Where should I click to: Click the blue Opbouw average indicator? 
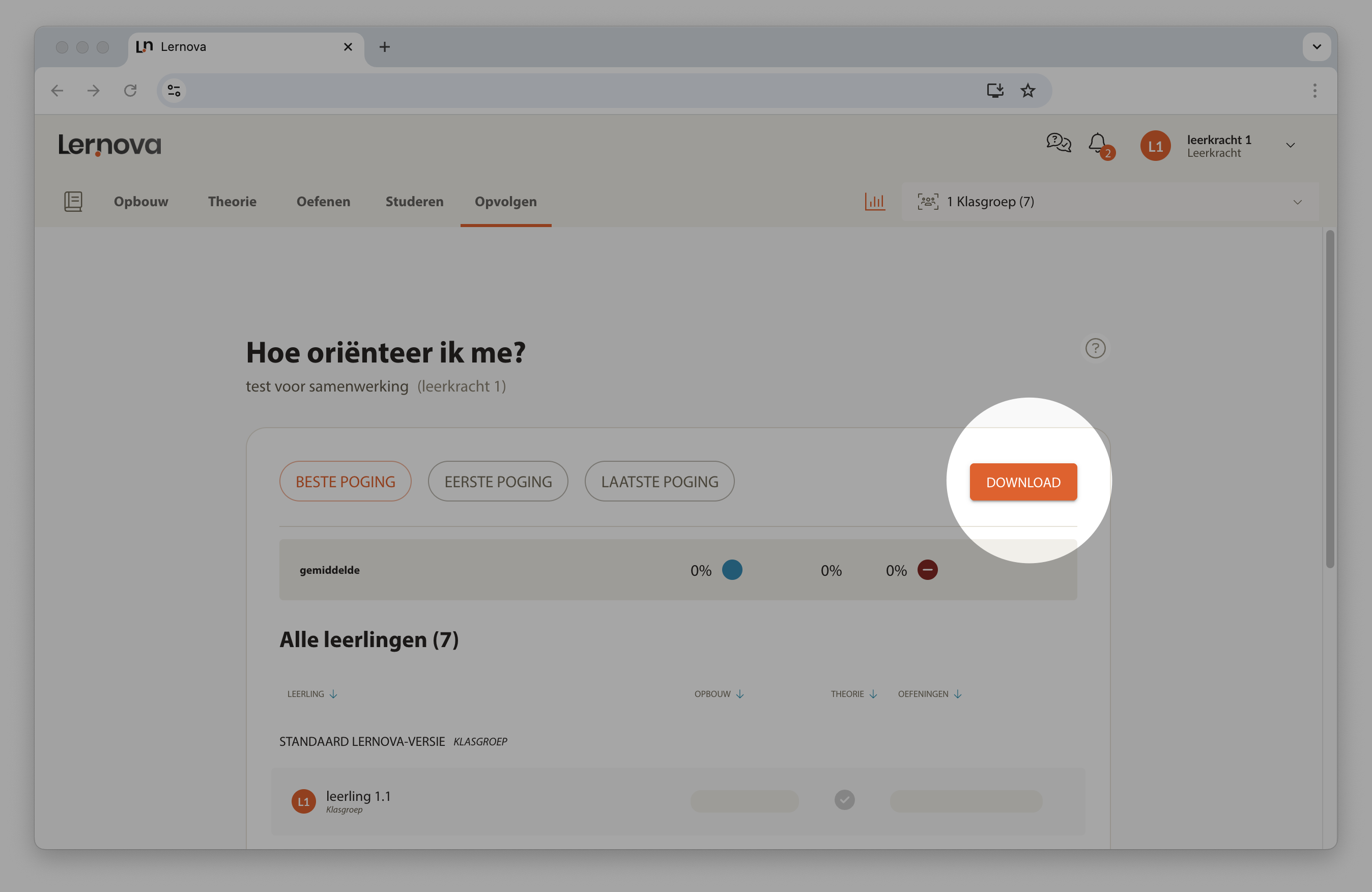pyautogui.click(x=732, y=570)
